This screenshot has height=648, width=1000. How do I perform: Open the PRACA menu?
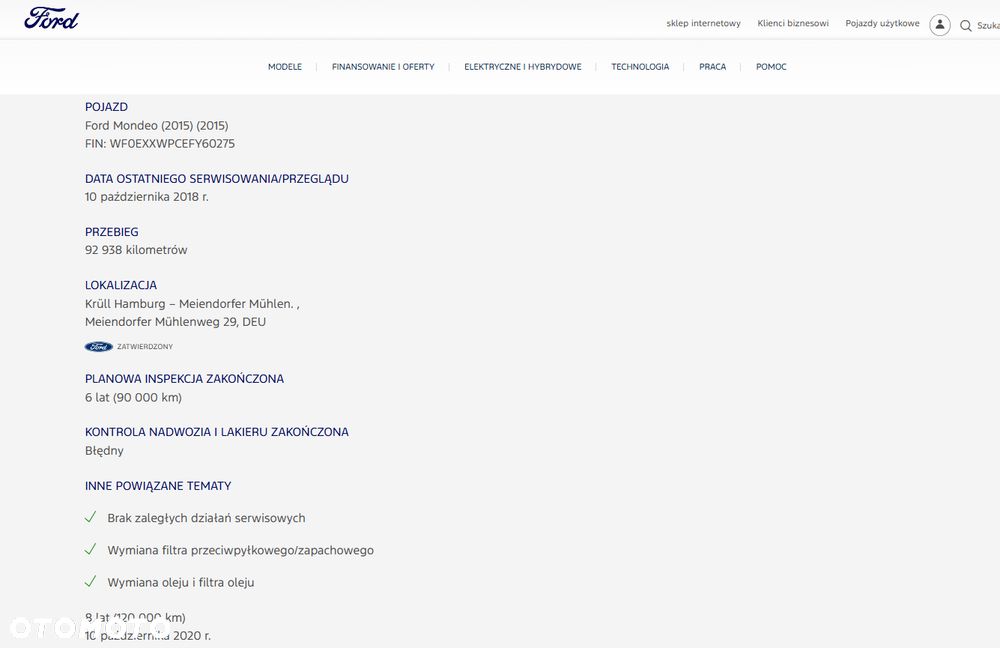712,66
